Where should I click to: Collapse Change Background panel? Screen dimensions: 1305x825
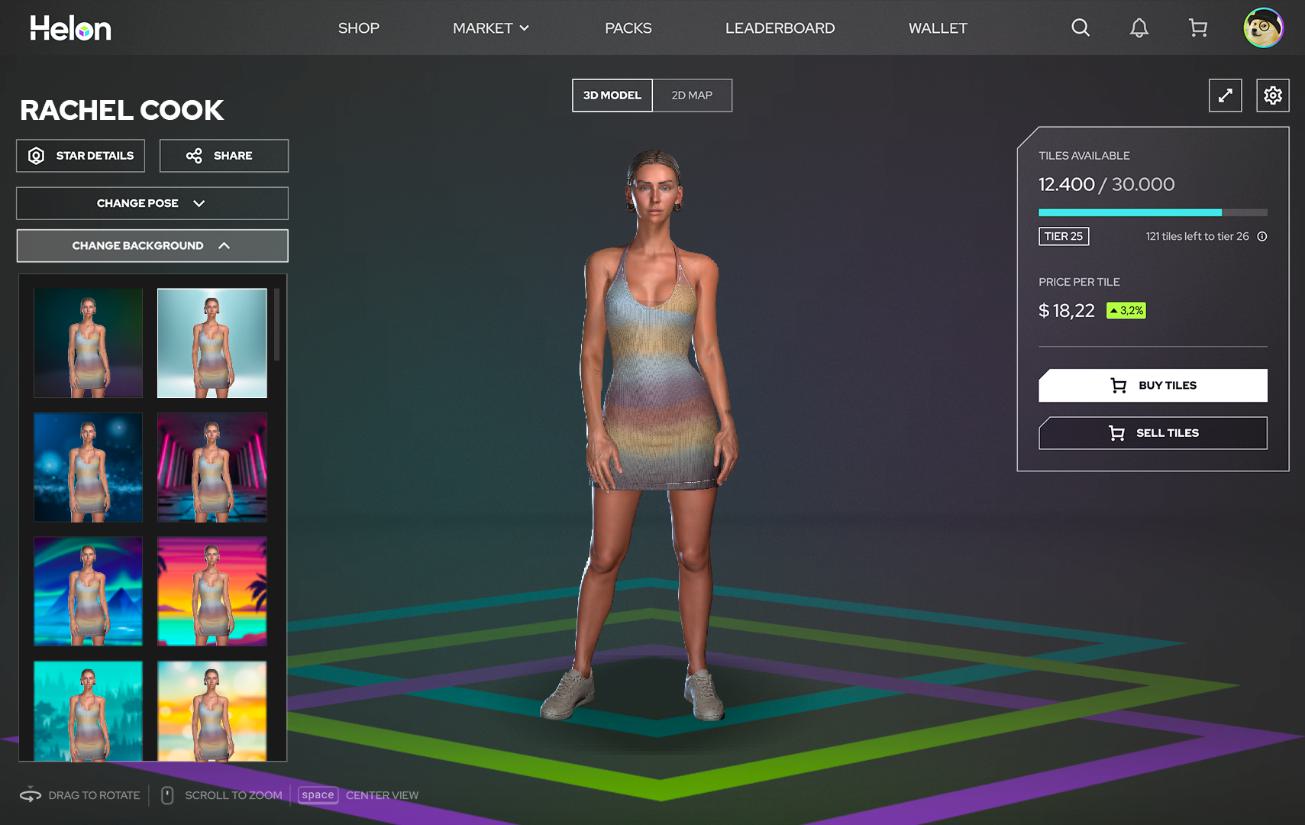tap(152, 246)
